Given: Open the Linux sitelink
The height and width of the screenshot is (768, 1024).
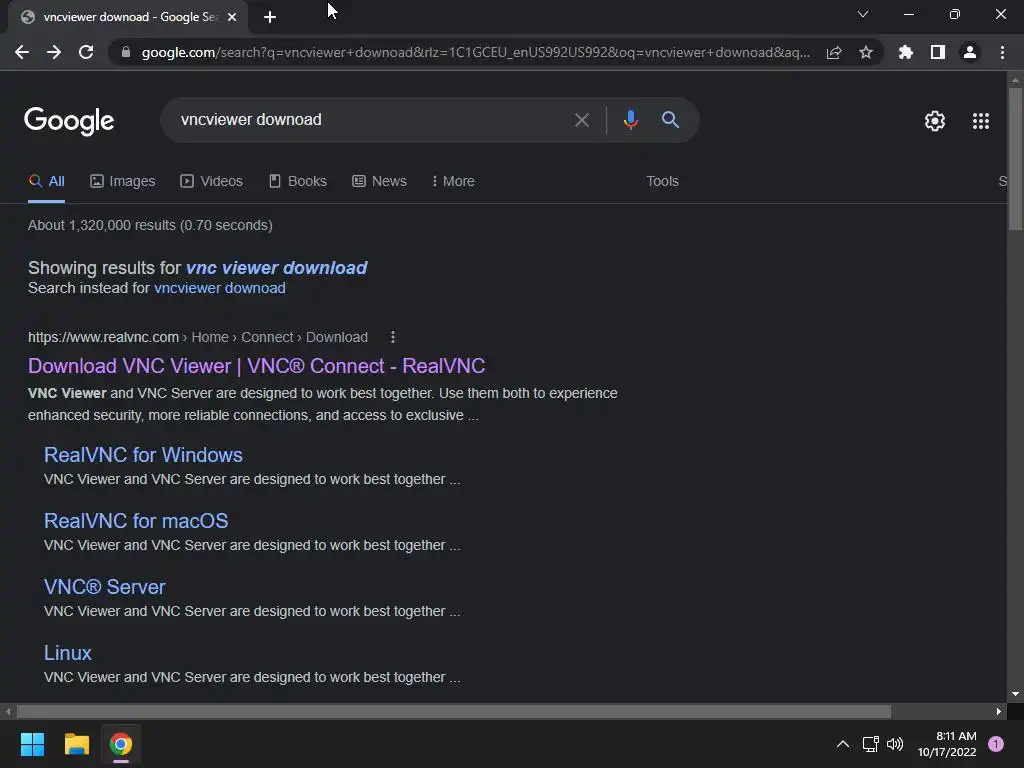Looking at the screenshot, I should coord(68,653).
